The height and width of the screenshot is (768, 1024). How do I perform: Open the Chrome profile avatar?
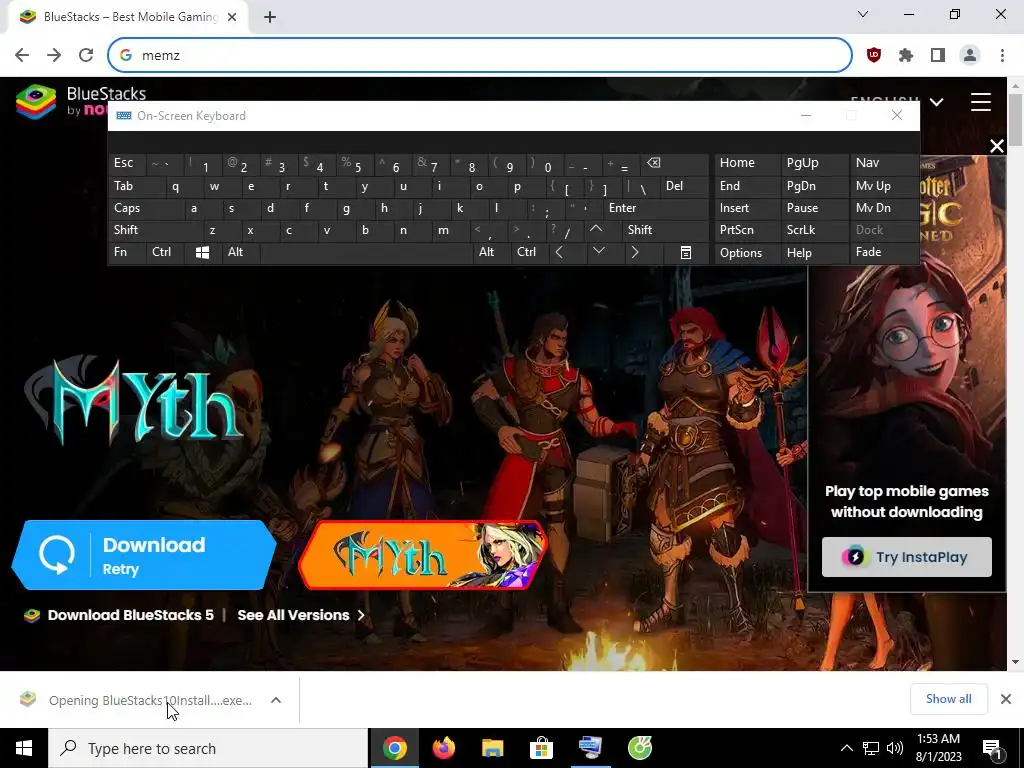coord(970,56)
